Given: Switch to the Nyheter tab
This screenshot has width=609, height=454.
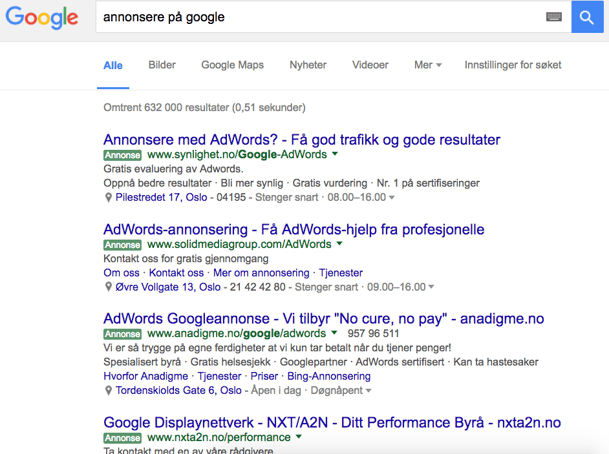Looking at the screenshot, I should coord(308,65).
